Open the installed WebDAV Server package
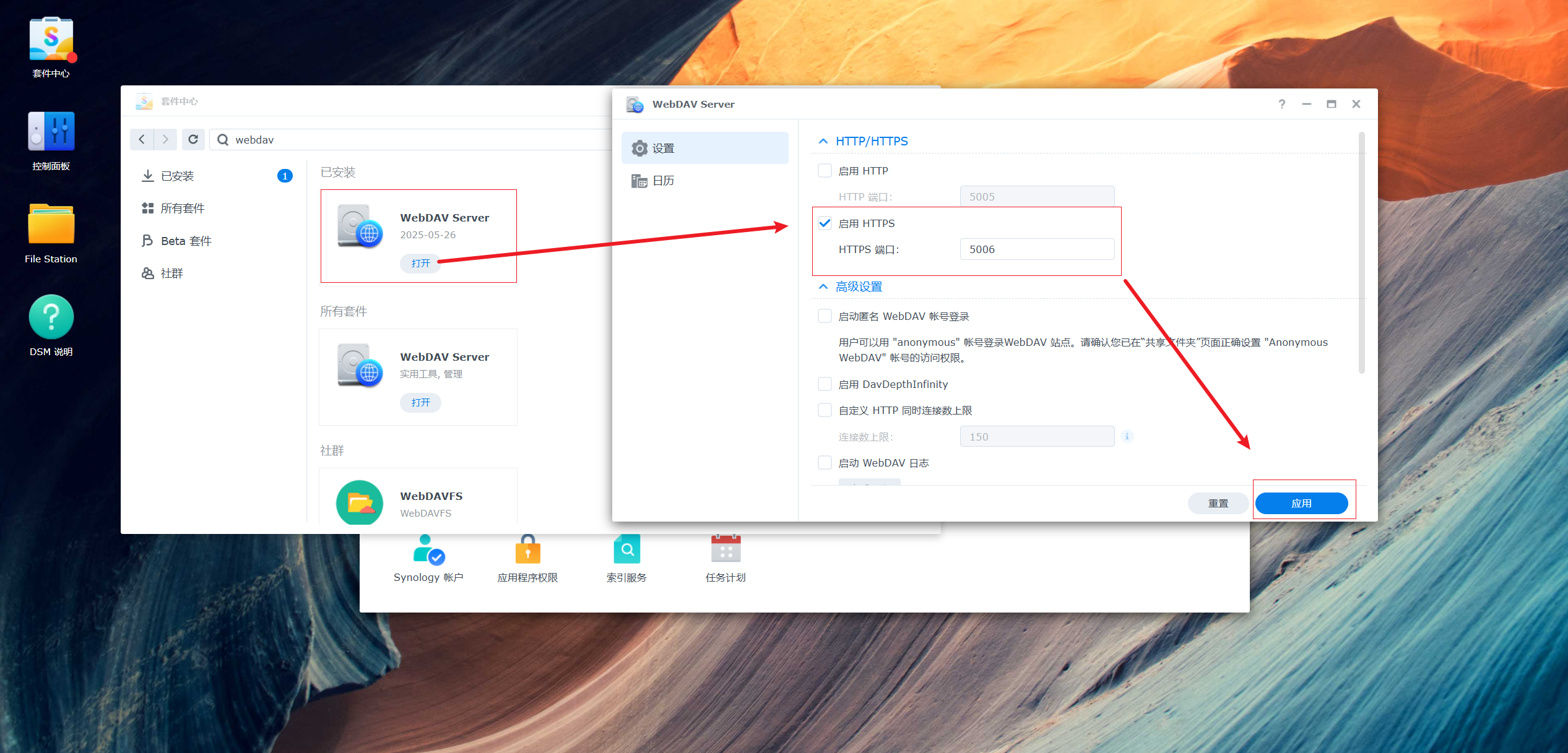 (x=420, y=263)
